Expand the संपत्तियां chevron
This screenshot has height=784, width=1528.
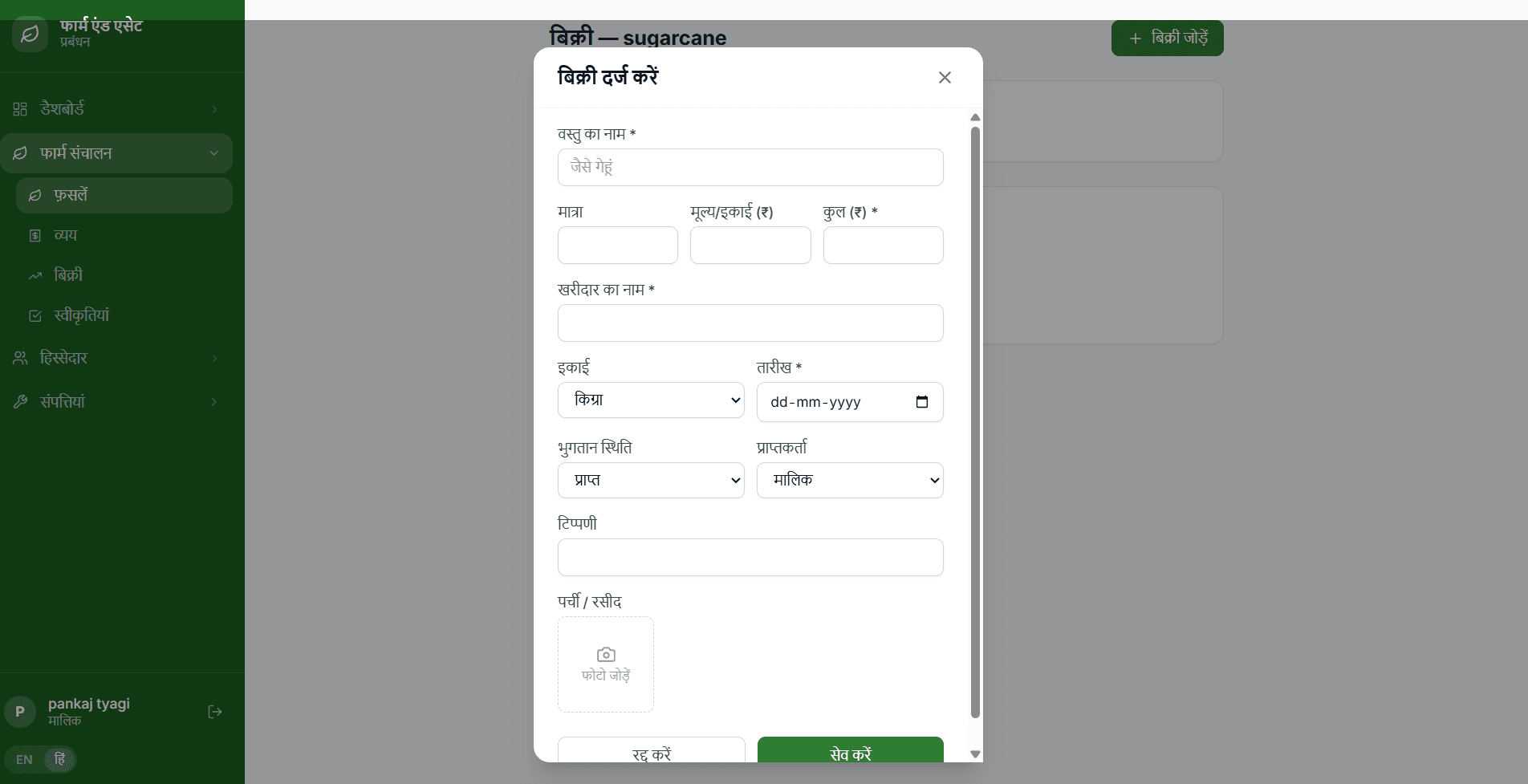click(x=214, y=402)
